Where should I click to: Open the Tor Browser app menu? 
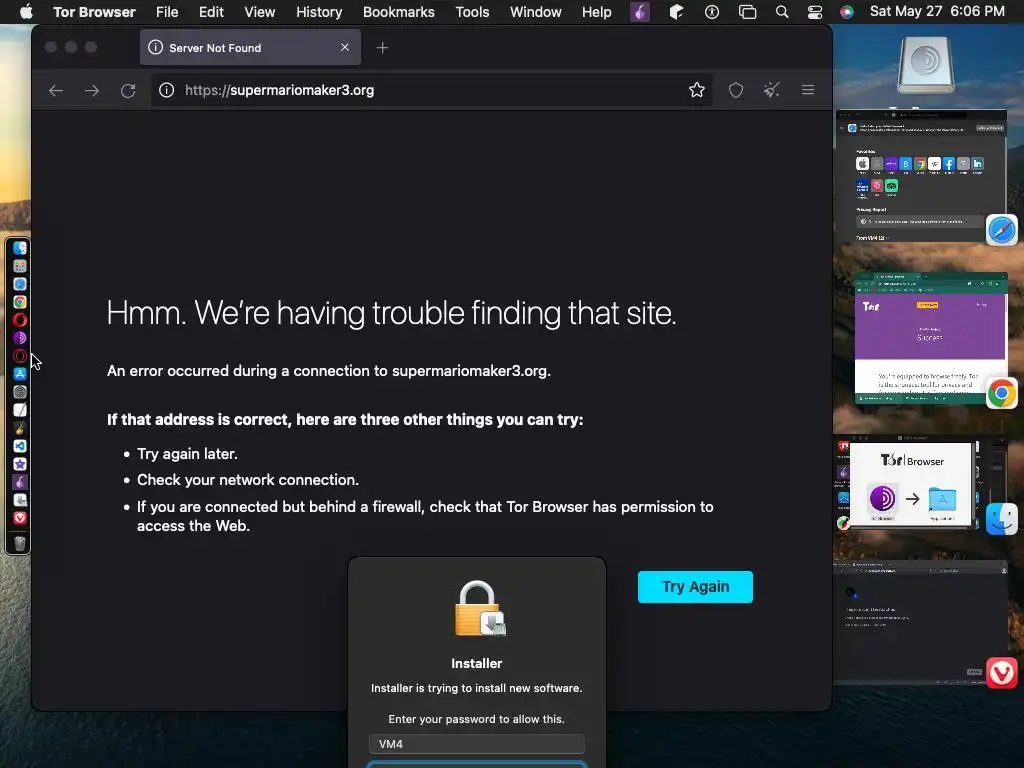click(x=94, y=12)
